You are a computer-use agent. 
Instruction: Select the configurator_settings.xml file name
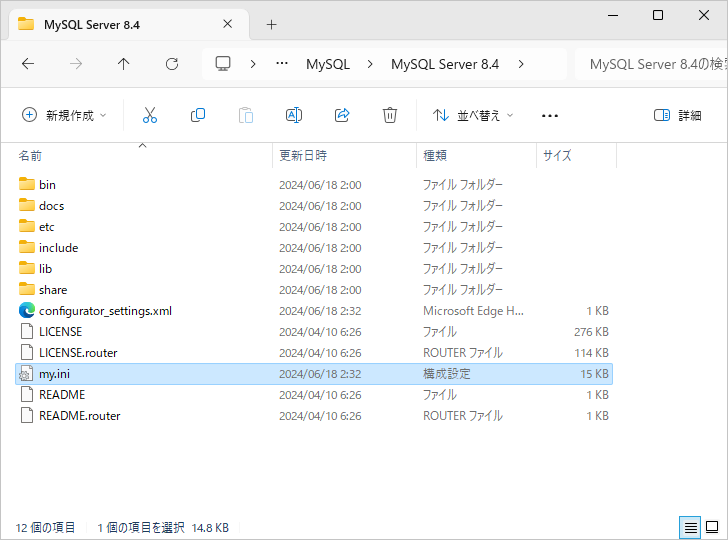tap(105, 311)
